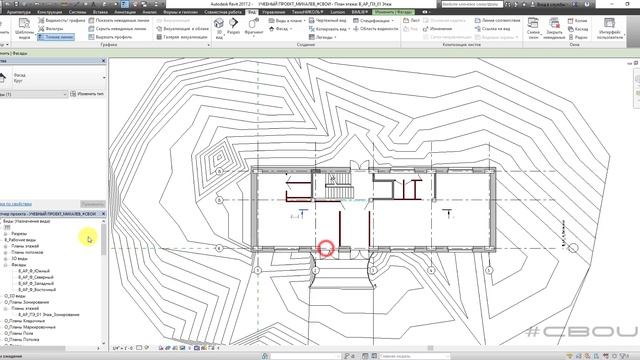Open the Спецификации dropdown
Screen dimensions: 640x360
[373, 20]
